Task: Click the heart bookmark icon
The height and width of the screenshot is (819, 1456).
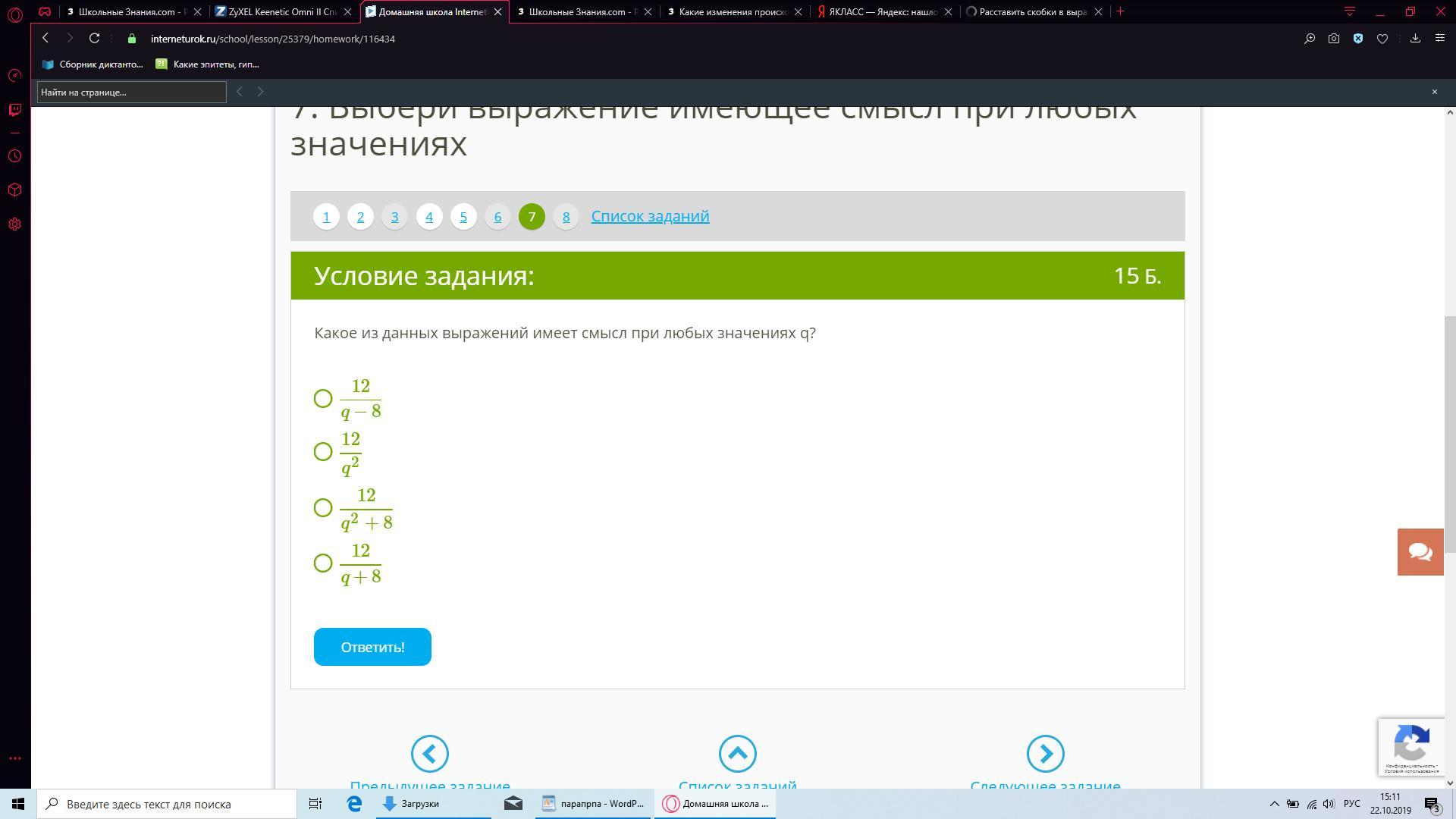Action: click(x=1382, y=39)
